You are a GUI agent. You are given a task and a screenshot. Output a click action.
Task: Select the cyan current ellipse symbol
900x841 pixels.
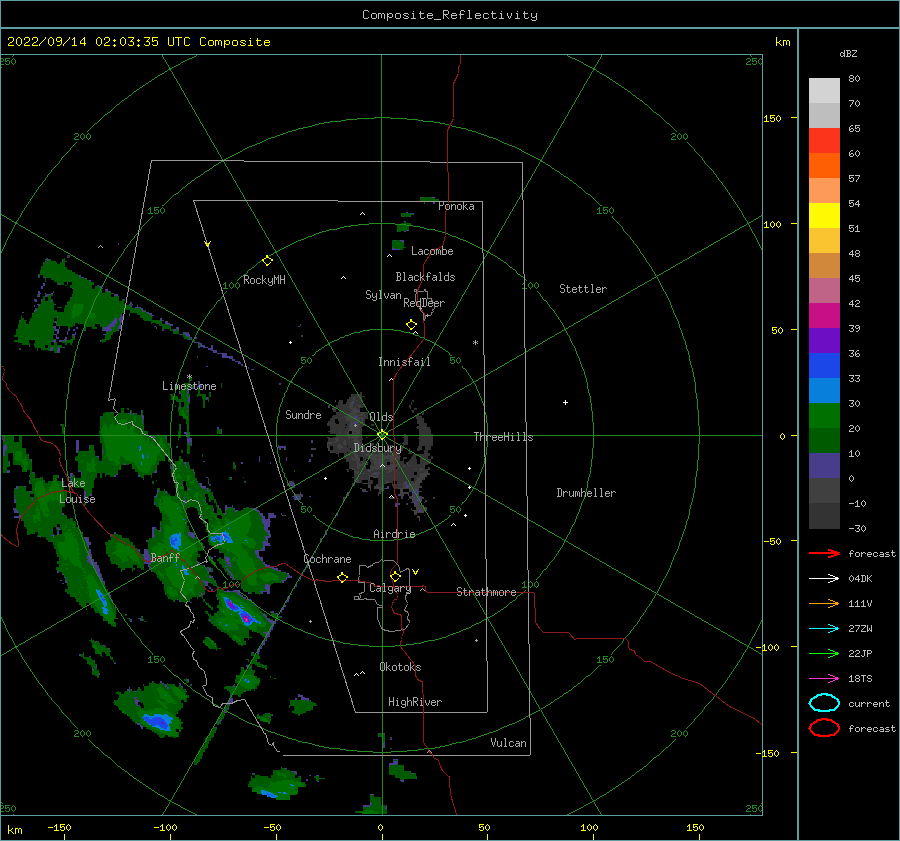[x=824, y=703]
